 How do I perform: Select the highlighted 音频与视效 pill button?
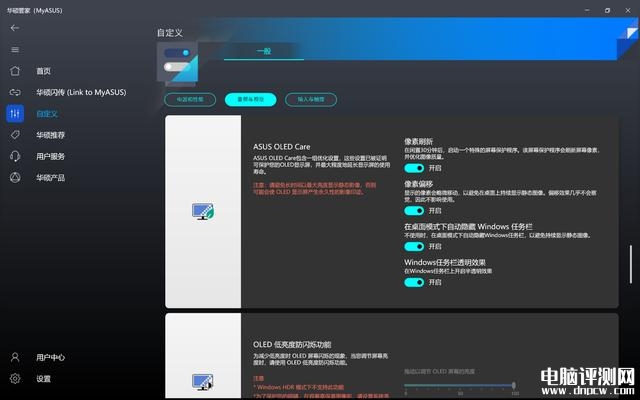pyautogui.click(x=251, y=99)
